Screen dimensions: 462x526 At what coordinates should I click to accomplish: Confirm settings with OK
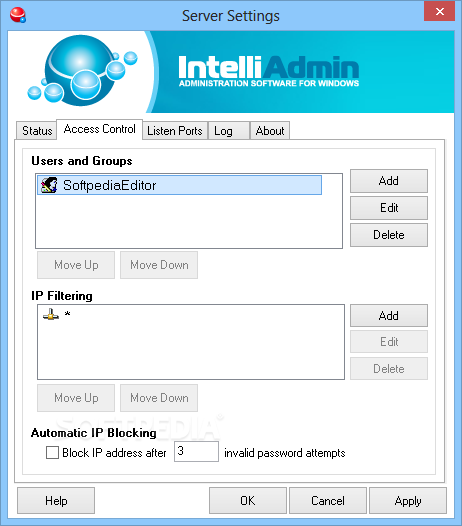[248, 501]
